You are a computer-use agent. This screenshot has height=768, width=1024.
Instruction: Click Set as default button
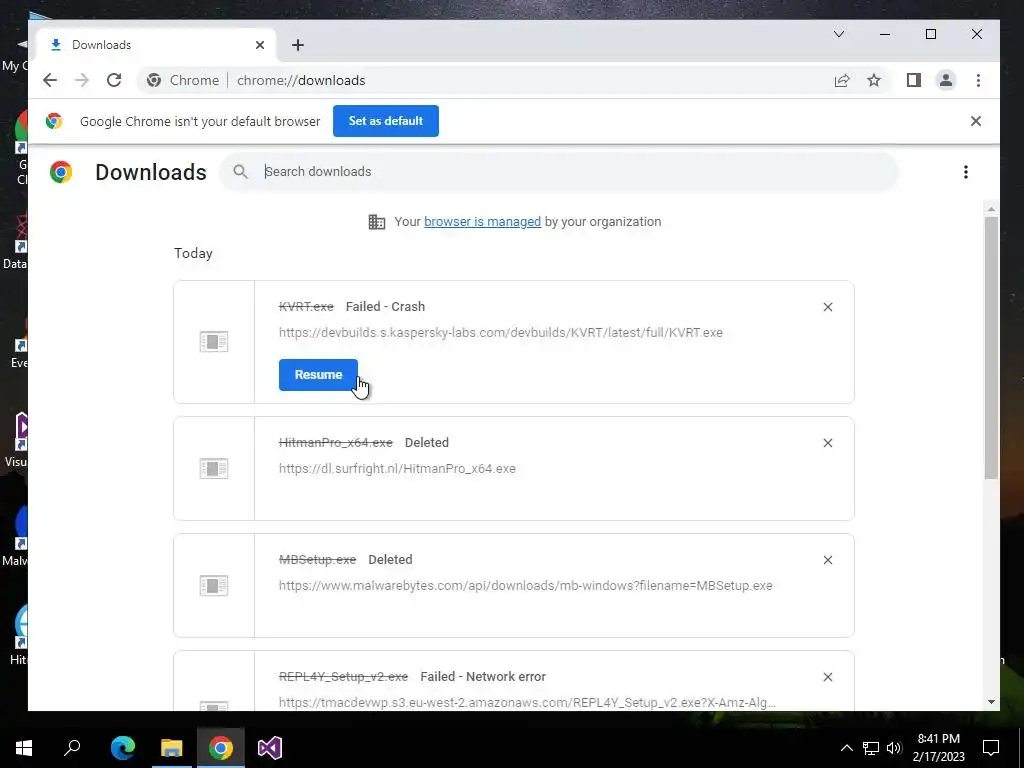click(x=385, y=121)
